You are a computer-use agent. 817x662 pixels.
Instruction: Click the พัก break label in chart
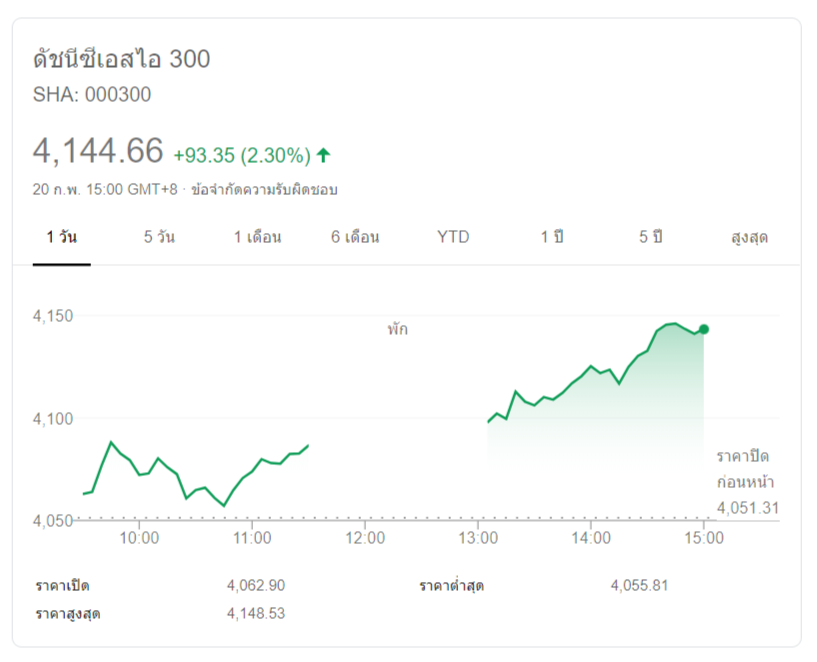click(397, 329)
